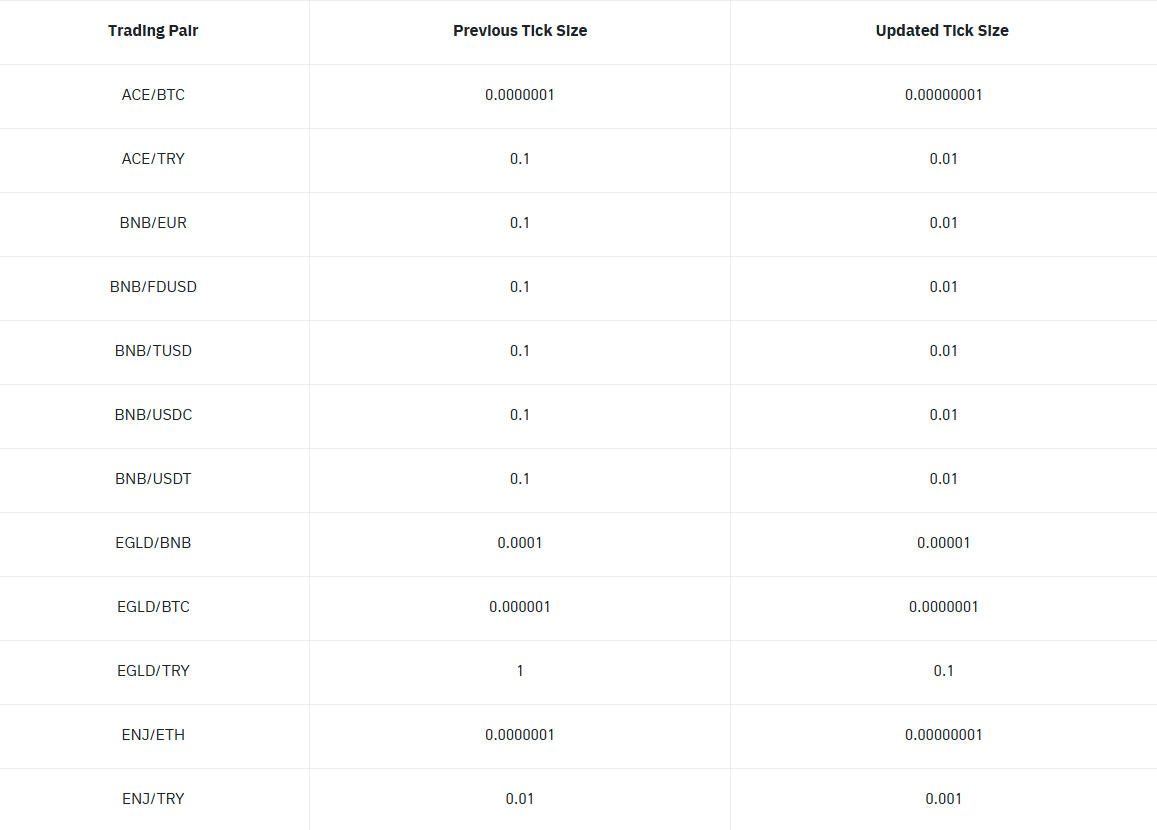Click the BNB/FDUSD pair cell
The image size is (1157, 830).
153,287
